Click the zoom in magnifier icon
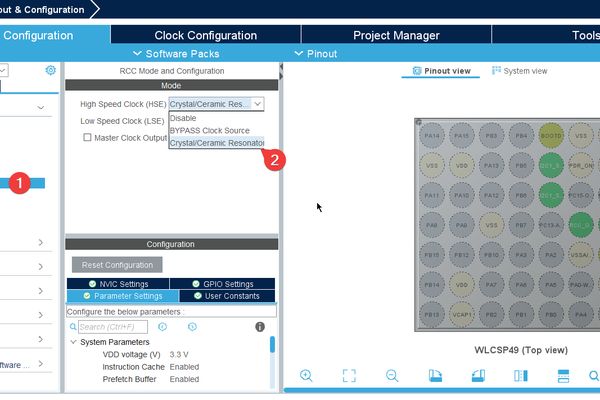The image size is (600, 400). 306,376
